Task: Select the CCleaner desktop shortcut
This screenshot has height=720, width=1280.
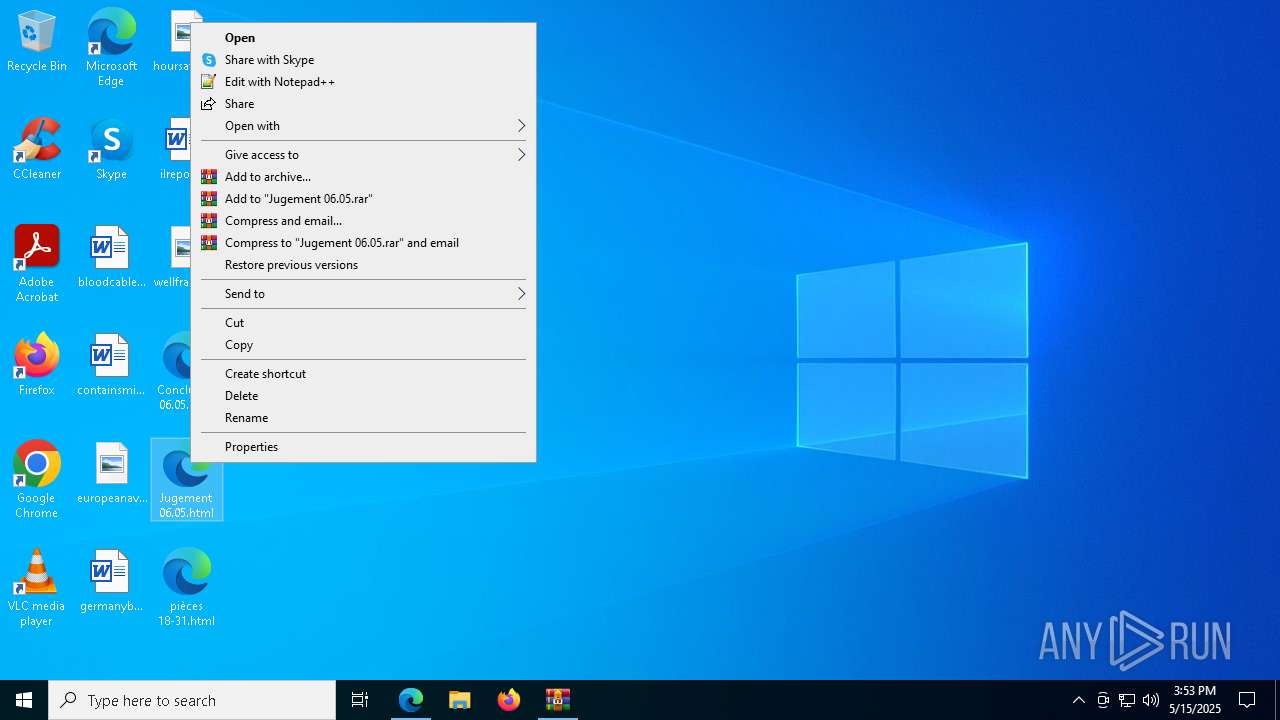Action: [x=37, y=149]
